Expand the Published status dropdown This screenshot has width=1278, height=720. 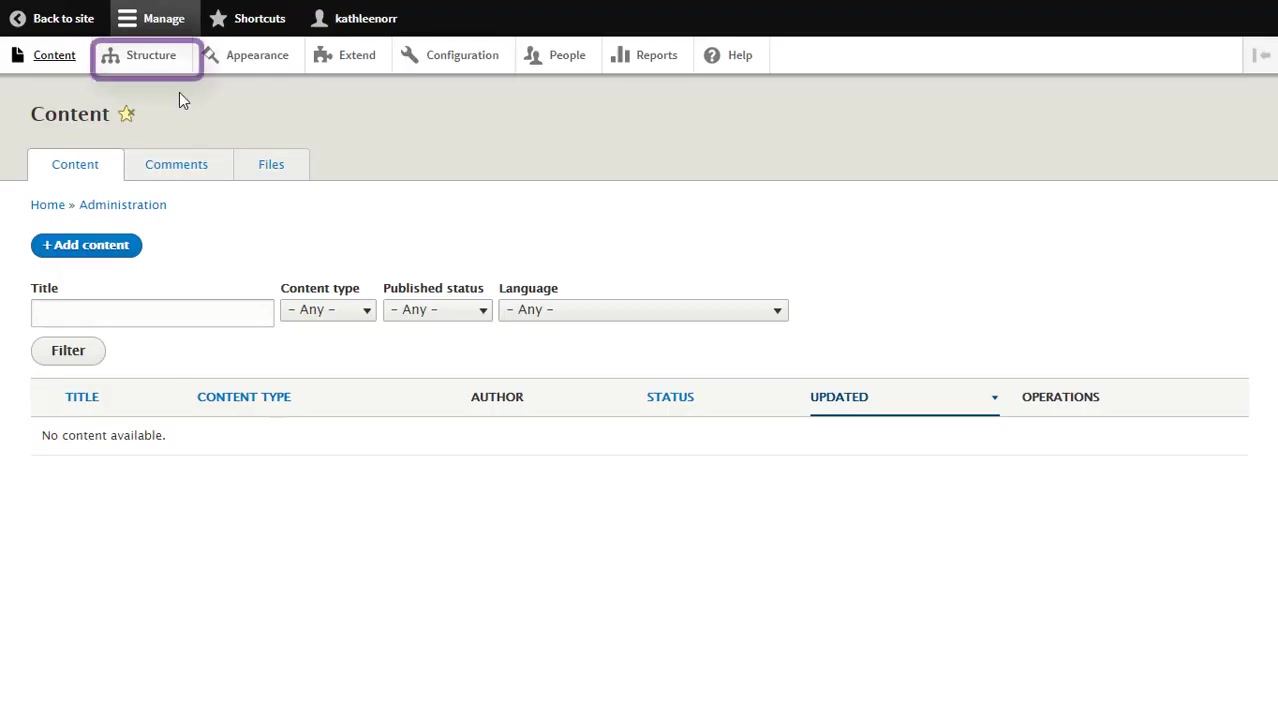[437, 310]
